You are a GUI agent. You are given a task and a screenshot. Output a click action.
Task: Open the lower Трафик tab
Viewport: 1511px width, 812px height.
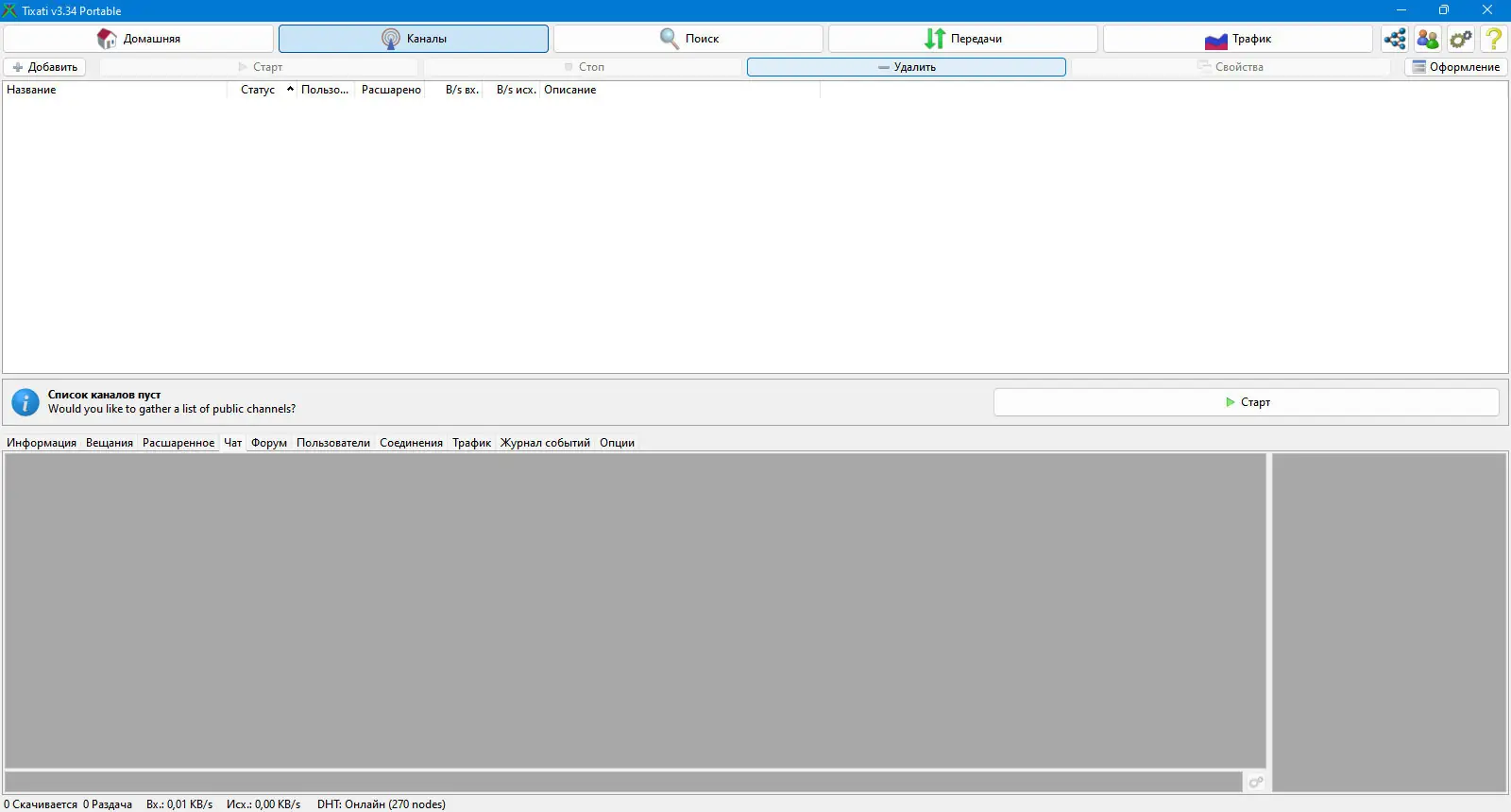[471, 443]
